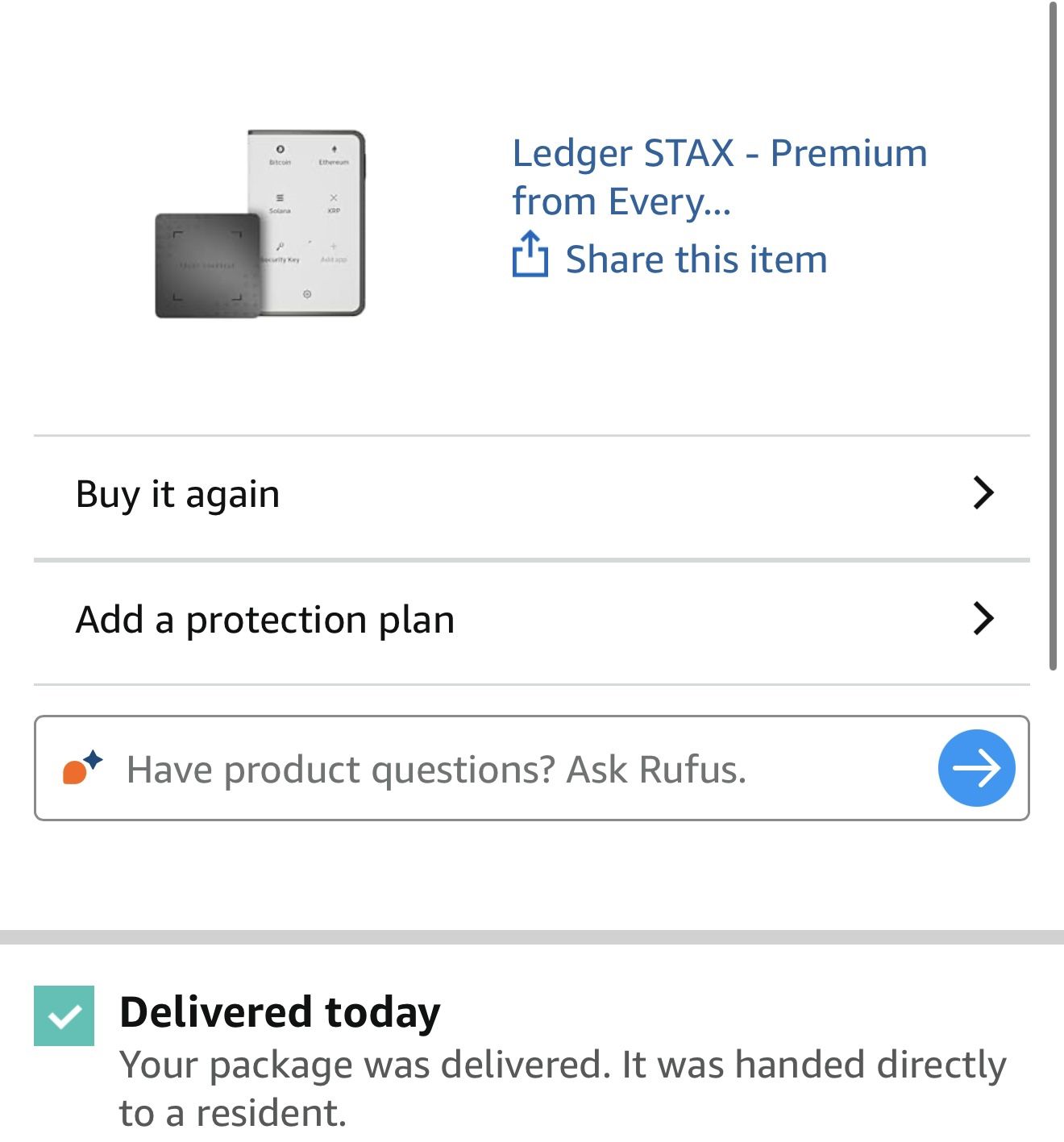Tap the share icon beside "Share this item"
This screenshot has height=1142, width=1064.
click(x=530, y=256)
